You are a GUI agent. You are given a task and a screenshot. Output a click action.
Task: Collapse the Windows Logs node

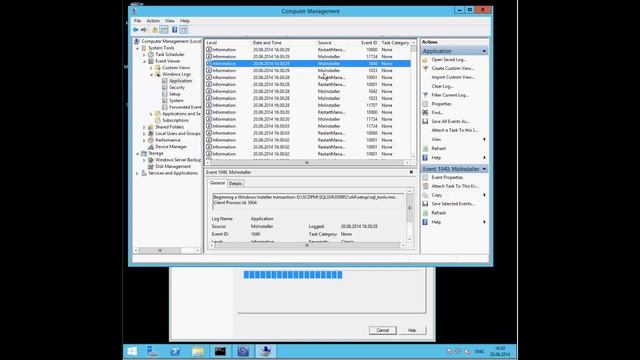pos(151,74)
